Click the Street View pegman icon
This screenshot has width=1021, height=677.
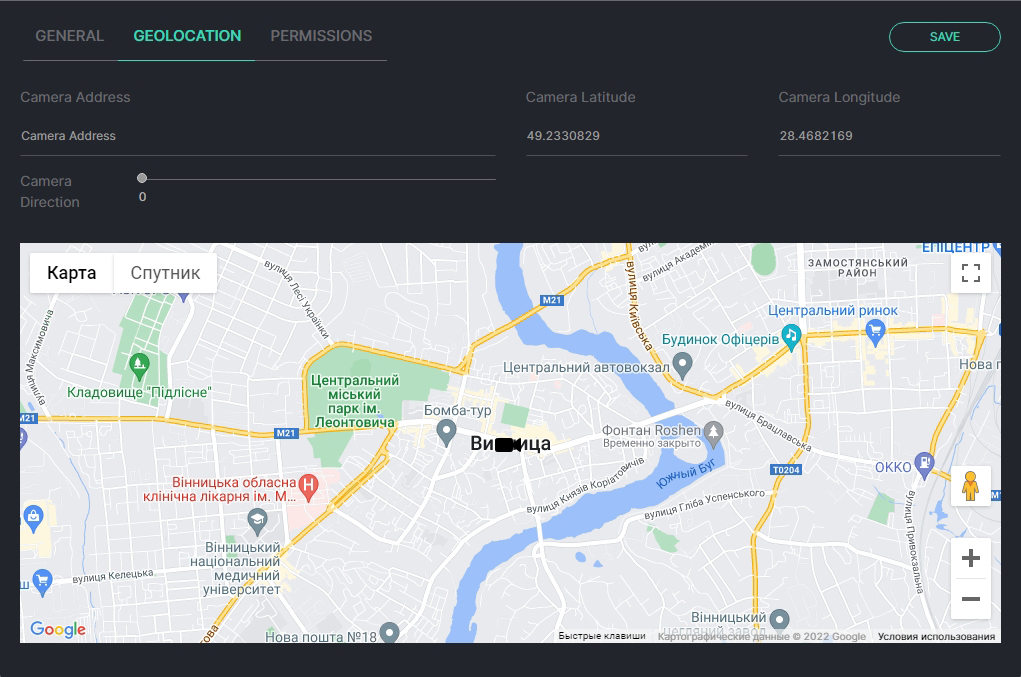coord(970,486)
